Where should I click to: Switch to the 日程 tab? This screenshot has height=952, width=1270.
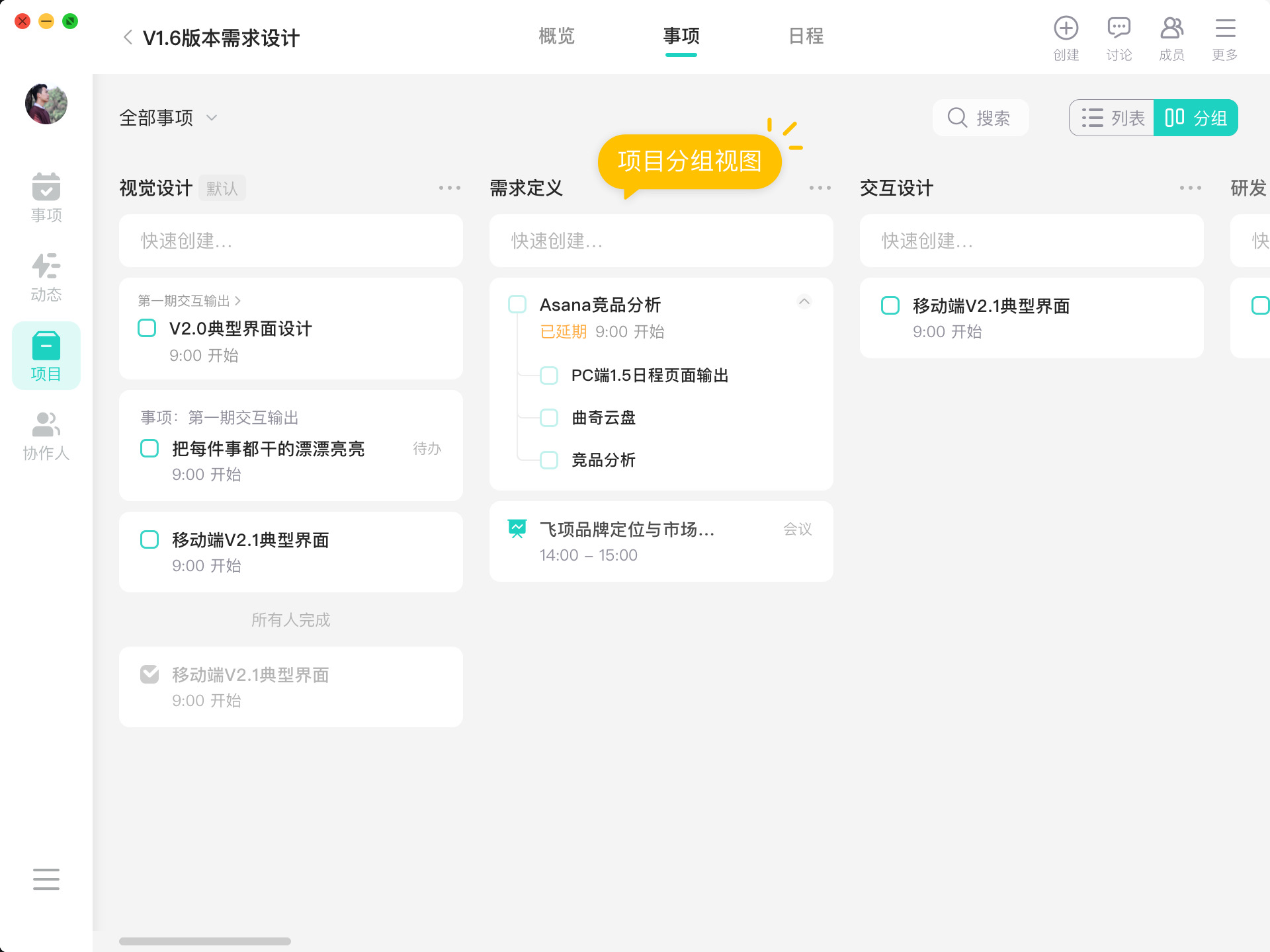tap(806, 36)
